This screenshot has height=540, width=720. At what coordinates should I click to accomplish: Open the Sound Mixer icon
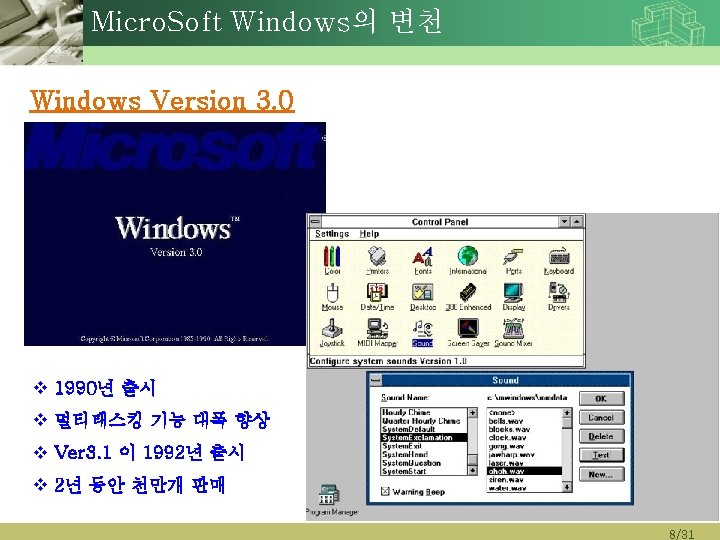point(513,333)
